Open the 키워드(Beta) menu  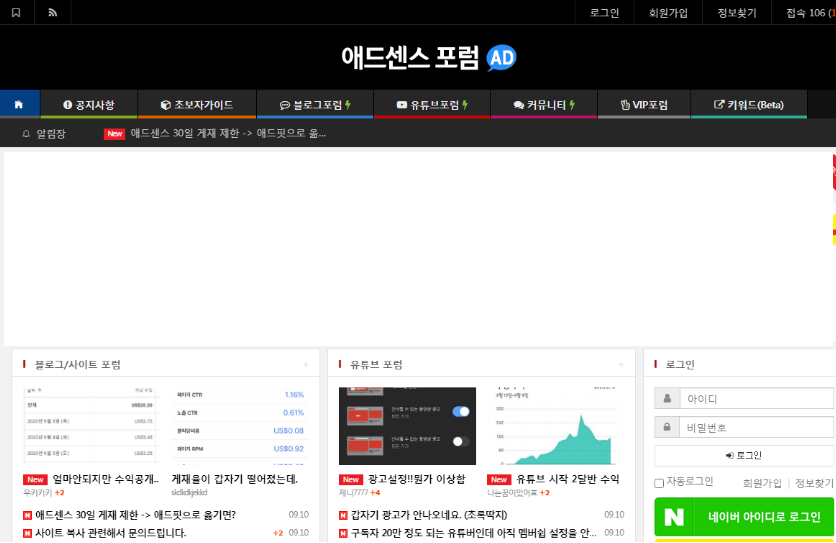[x=749, y=105]
